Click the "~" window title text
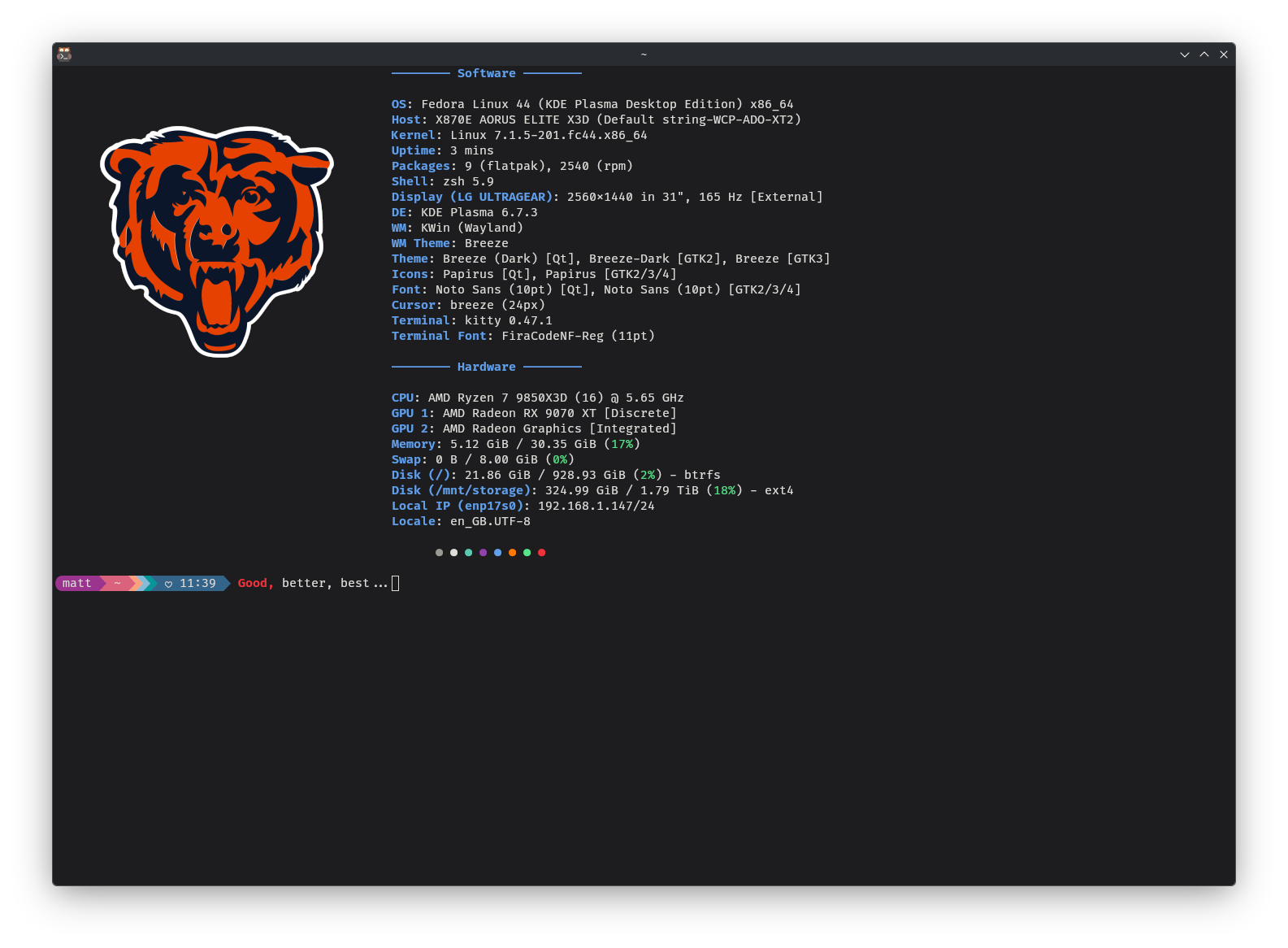The image size is (1288, 948). tap(644, 54)
